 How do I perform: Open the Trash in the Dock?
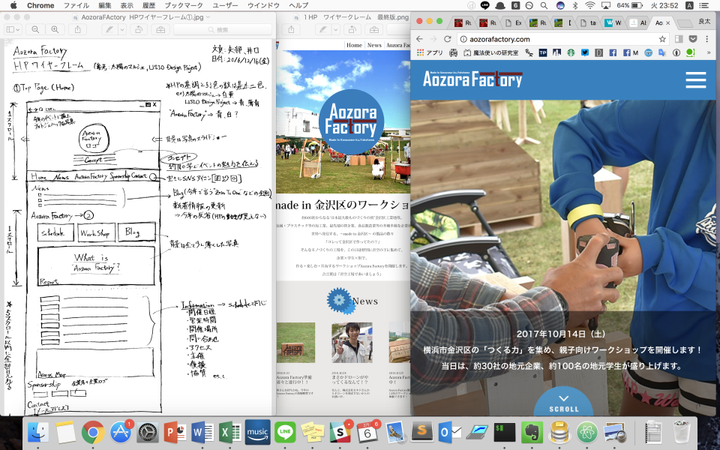pos(681,431)
